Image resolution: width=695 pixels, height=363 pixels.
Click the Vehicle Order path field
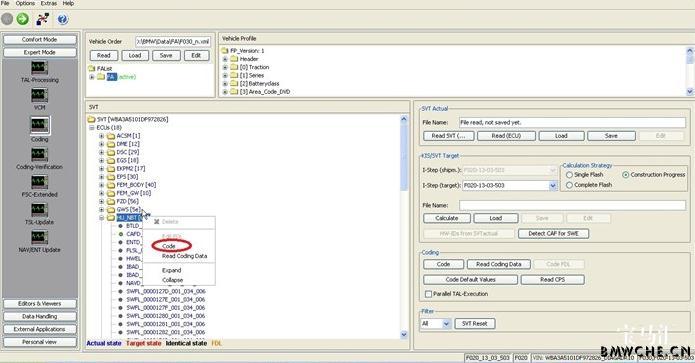173,41
